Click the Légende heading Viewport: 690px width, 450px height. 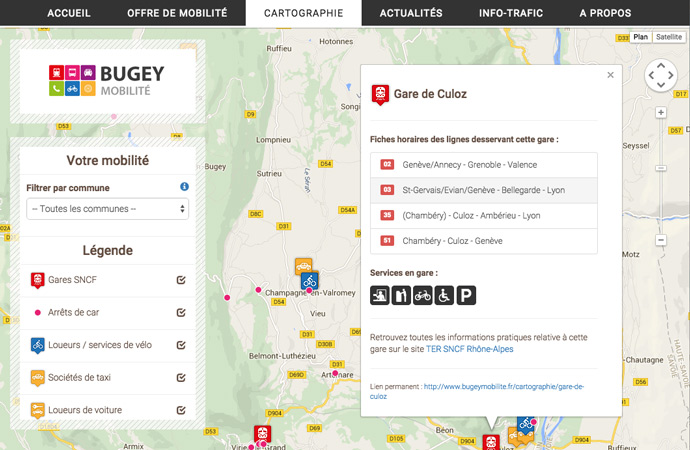[107, 250]
